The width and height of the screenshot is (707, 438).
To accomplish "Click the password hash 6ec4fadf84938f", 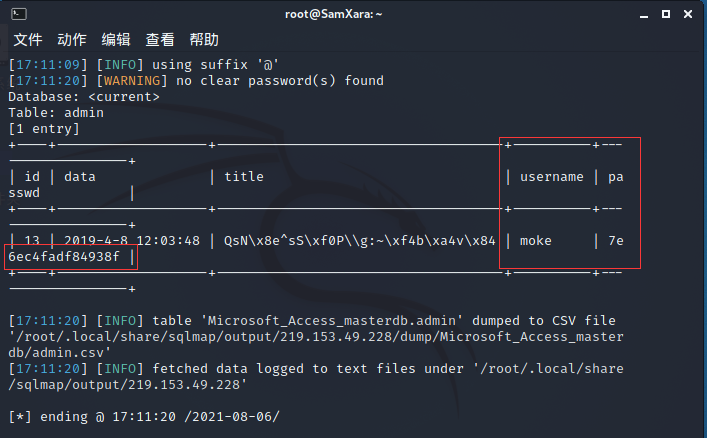I will 64,257.
